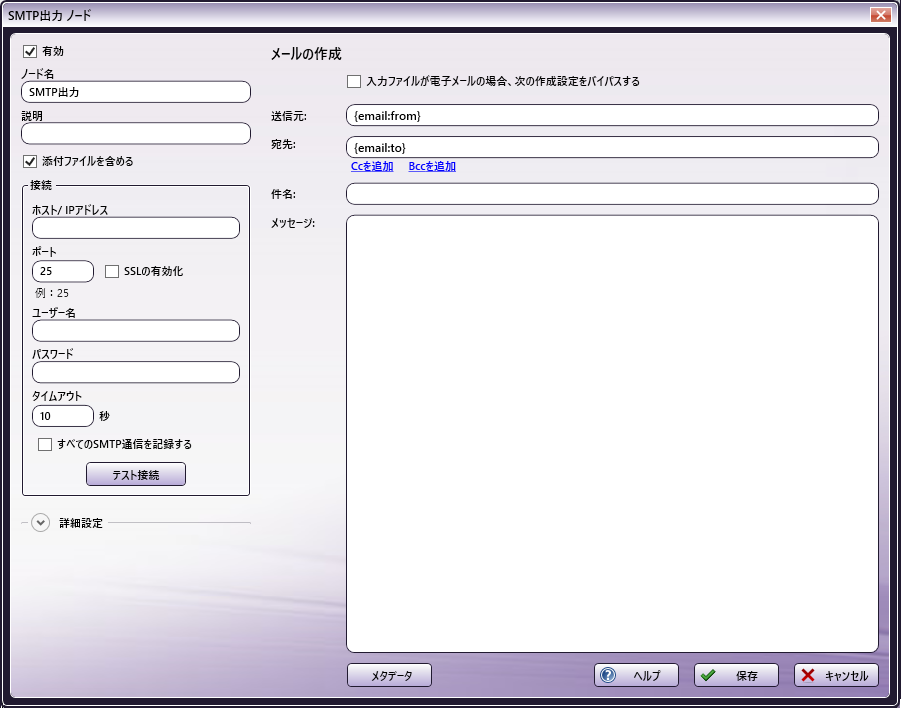Expand the 詳細設定 section chevron
The width and height of the screenshot is (901, 708).
pos(40,523)
